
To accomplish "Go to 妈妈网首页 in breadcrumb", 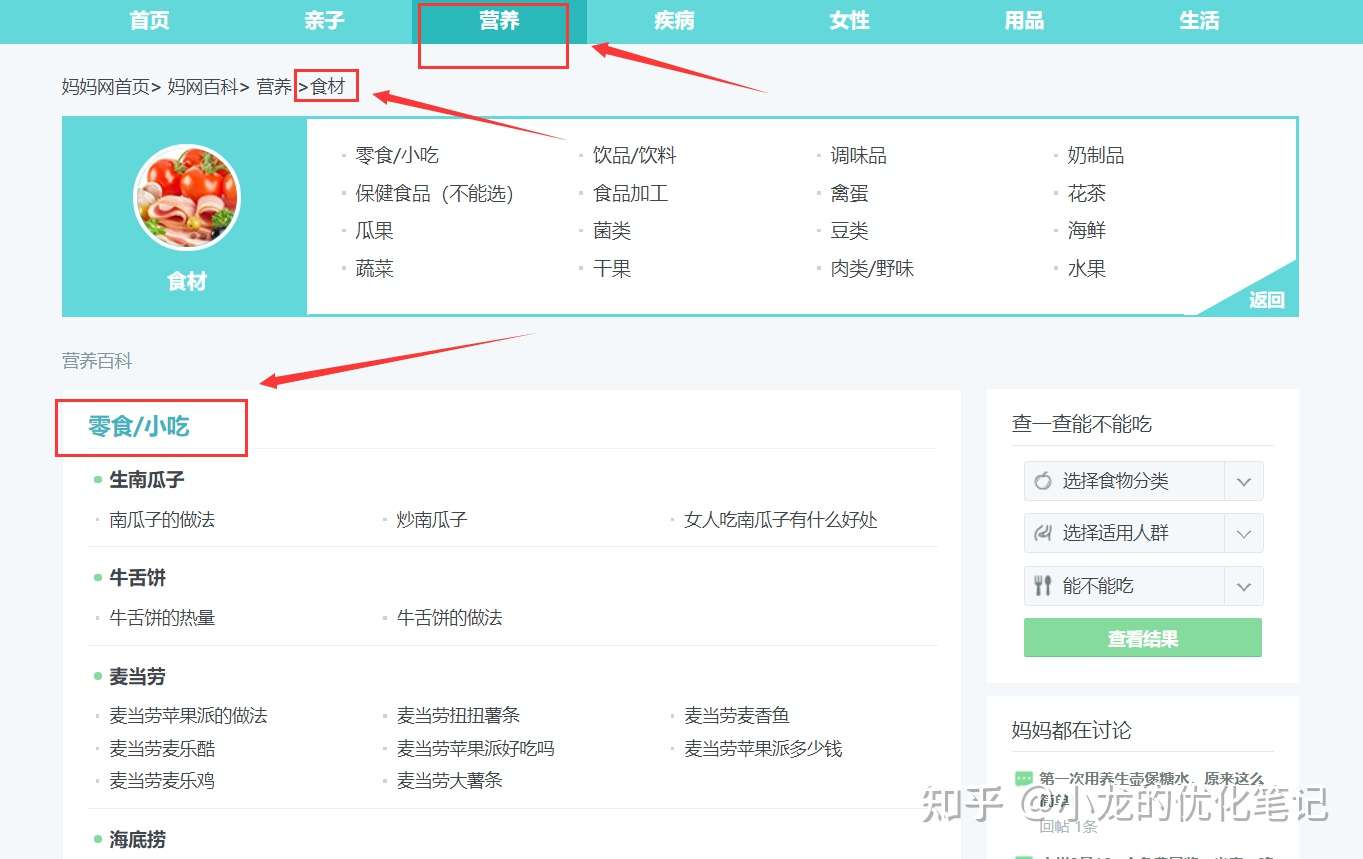I will click(x=106, y=87).
